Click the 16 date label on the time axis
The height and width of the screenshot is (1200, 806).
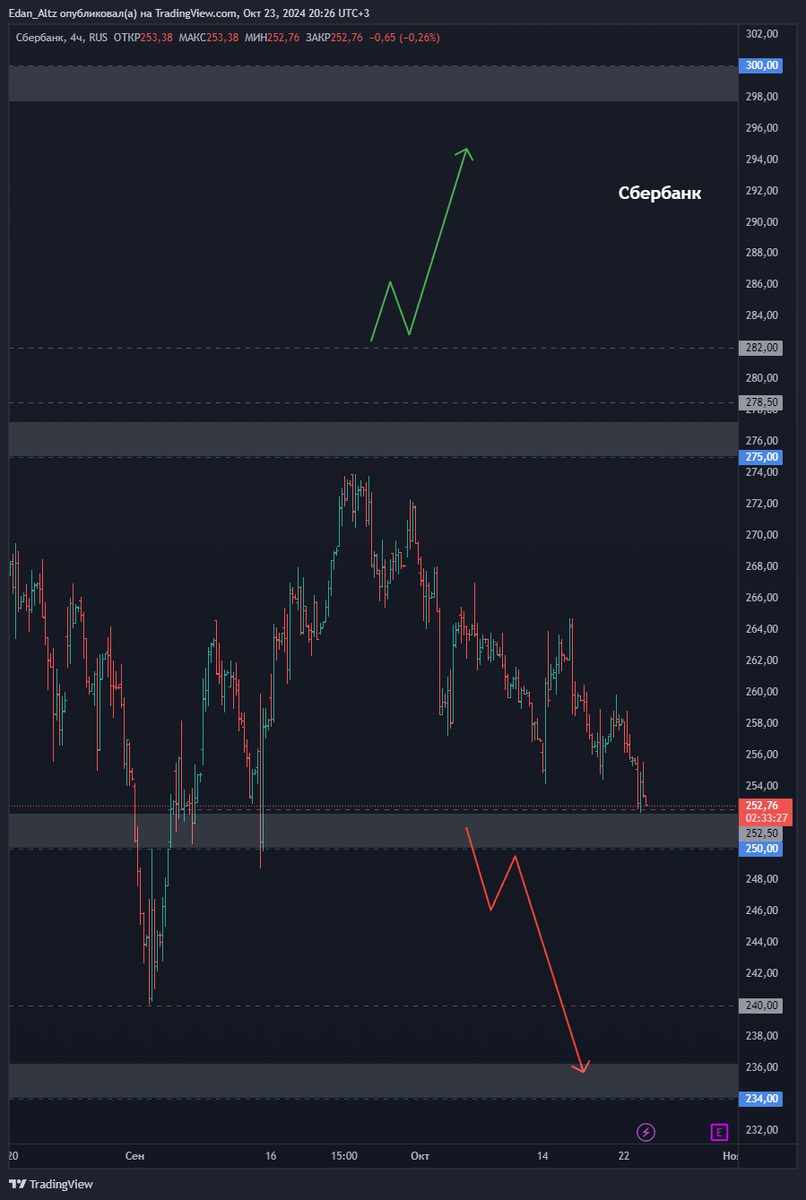(x=271, y=1155)
